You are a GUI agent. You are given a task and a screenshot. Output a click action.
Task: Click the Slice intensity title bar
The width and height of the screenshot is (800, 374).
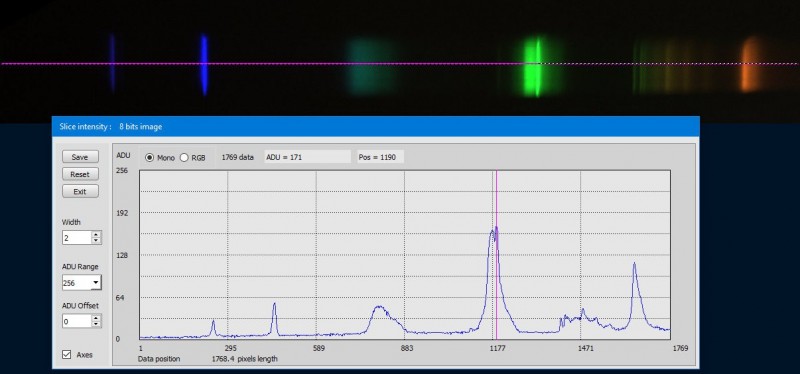coord(376,127)
